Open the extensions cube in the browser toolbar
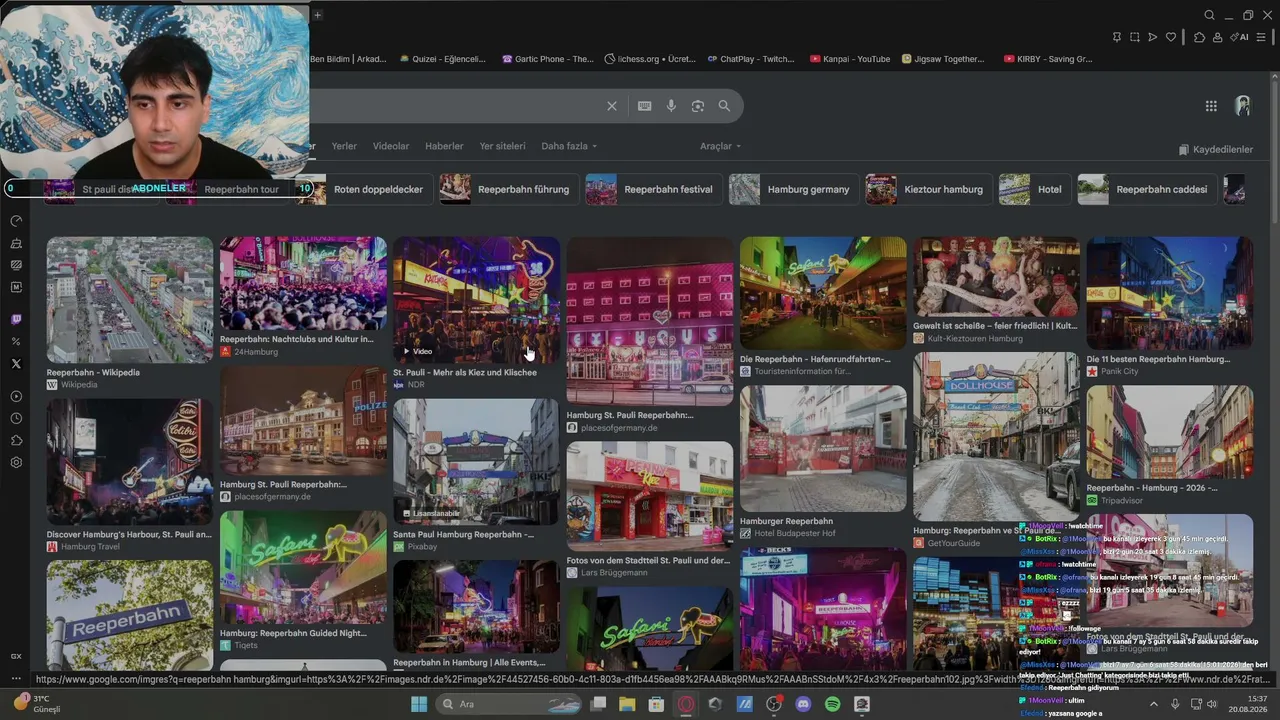The width and height of the screenshot is (1280, 720). [1199, 37]
